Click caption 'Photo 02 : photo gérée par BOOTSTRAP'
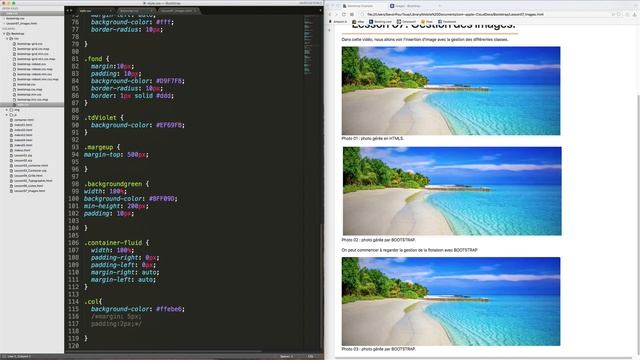The width and height of the screenshot is (640, 360). click(x=378, y=240)
